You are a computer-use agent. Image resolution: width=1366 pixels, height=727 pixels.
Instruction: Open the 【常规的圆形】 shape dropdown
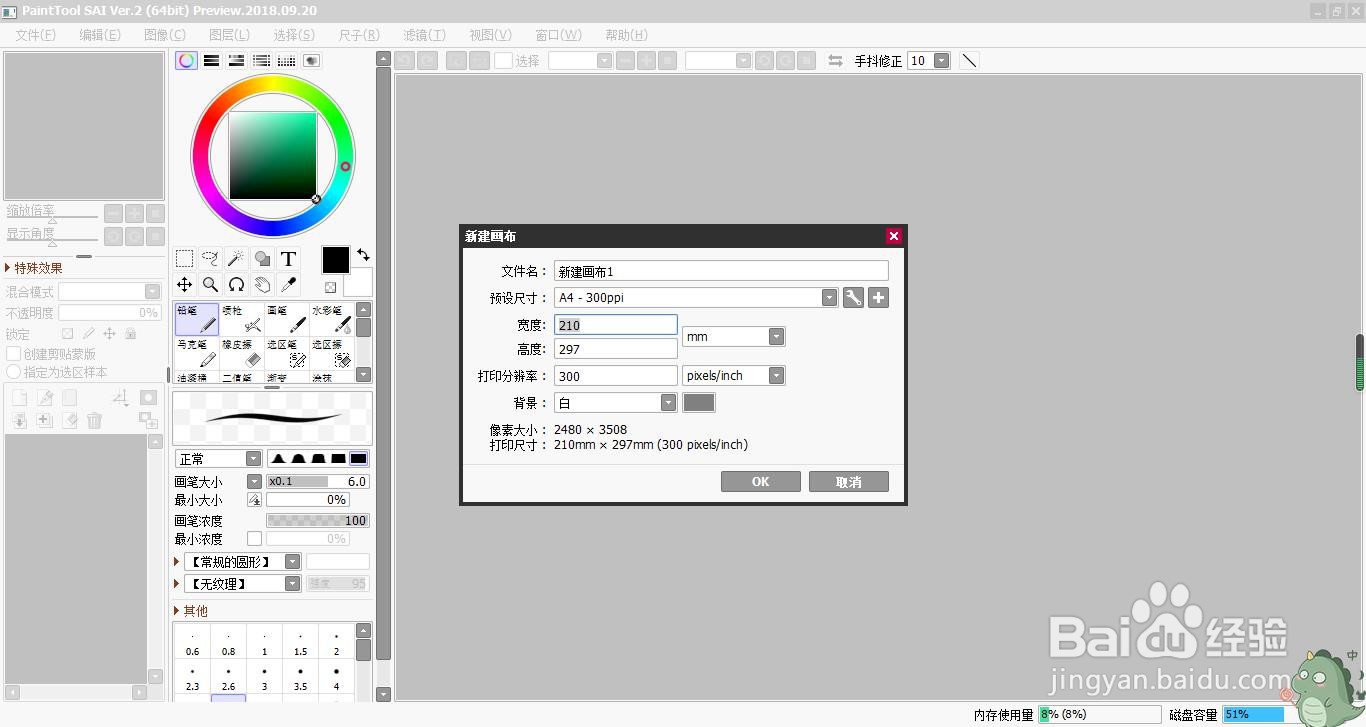coord(292,562)
